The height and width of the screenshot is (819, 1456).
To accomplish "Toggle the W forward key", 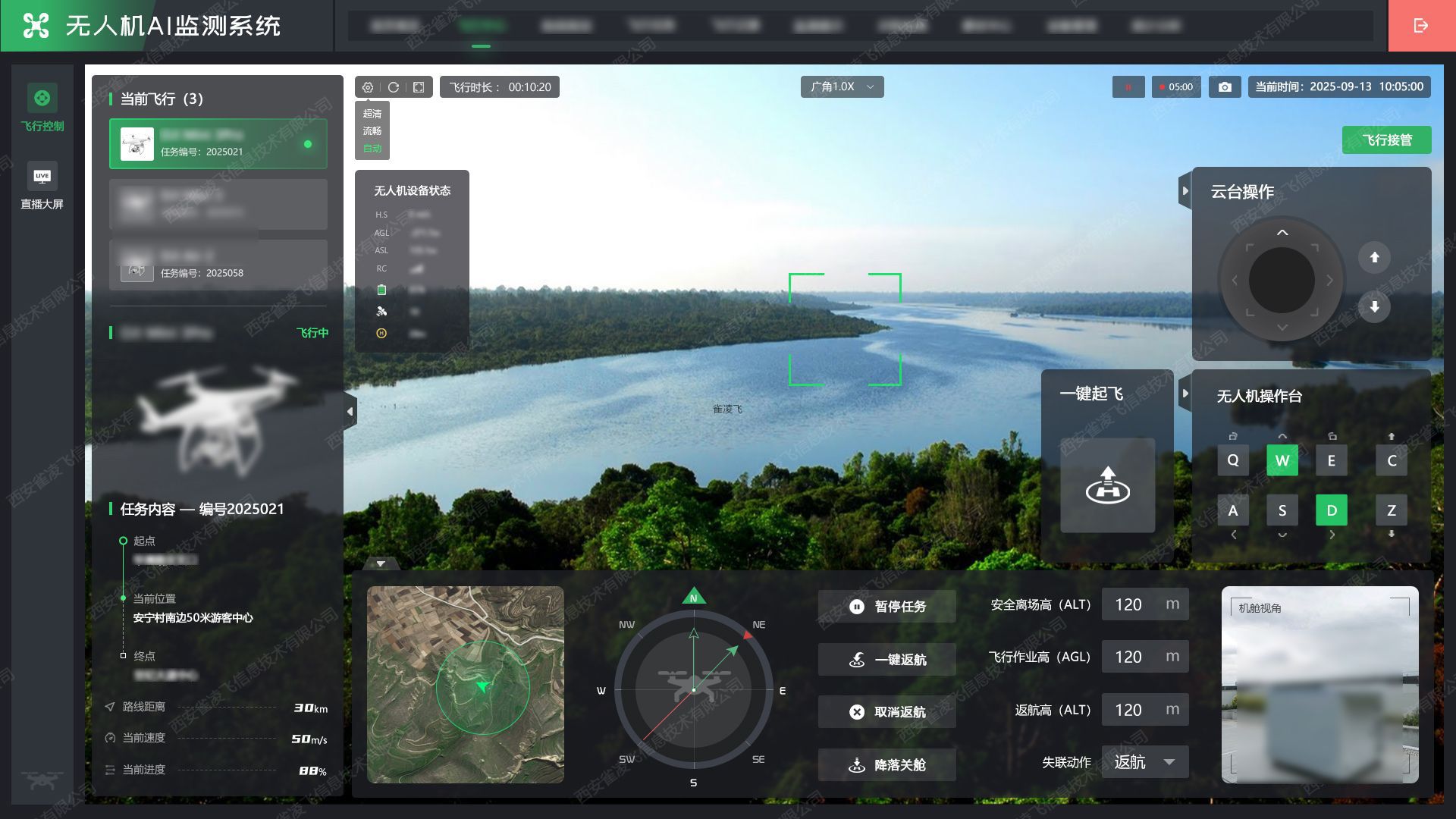I will click(x=1282, y=460).
